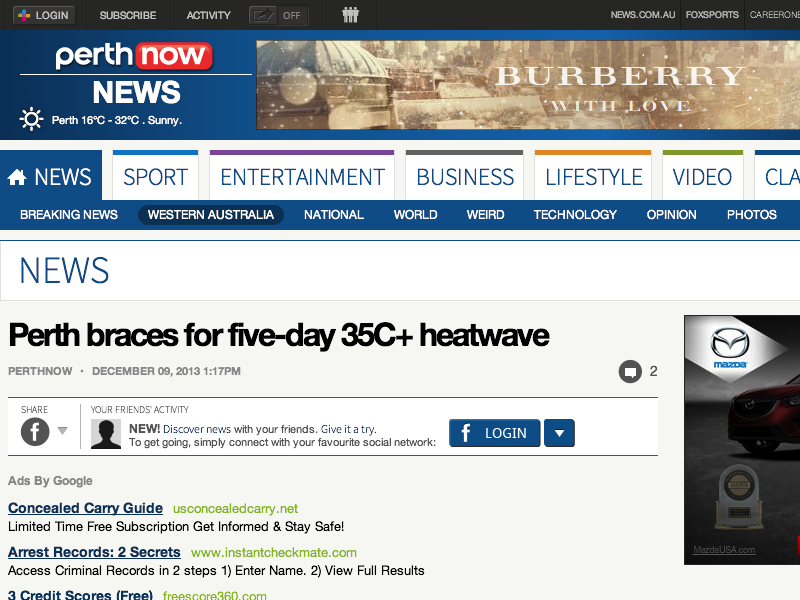
Task: Open the Sport tab
Action: (155, 178)
